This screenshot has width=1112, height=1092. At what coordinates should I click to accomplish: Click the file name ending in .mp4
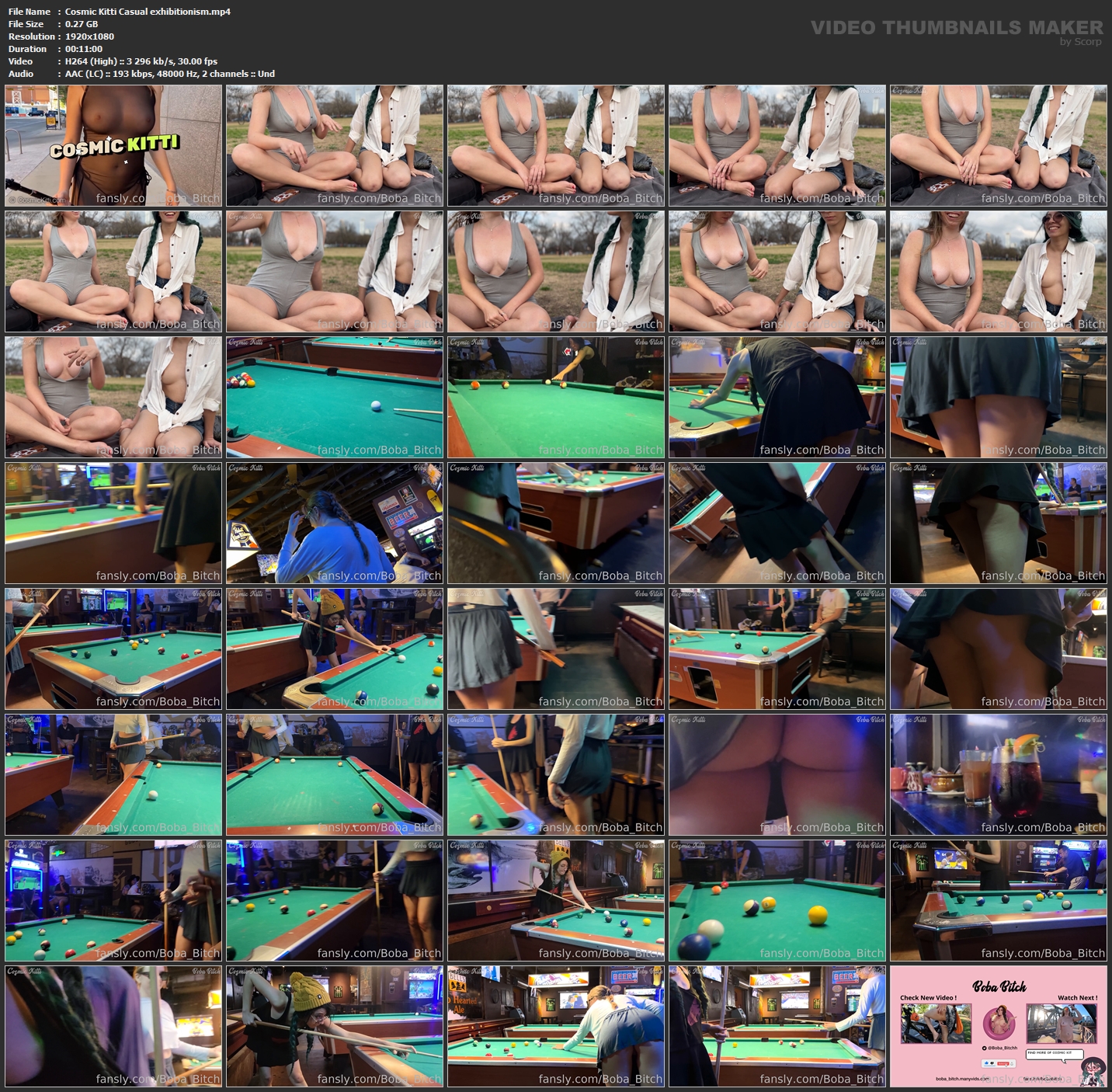(148, 12)
